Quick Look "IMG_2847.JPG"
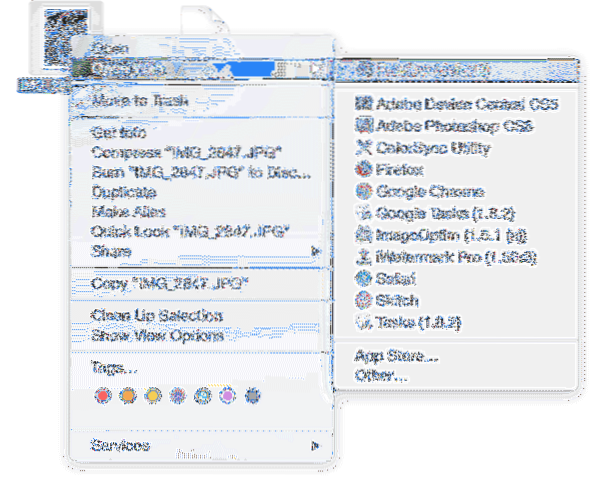This screenshot has height=489, width=598. click(190, 232)
